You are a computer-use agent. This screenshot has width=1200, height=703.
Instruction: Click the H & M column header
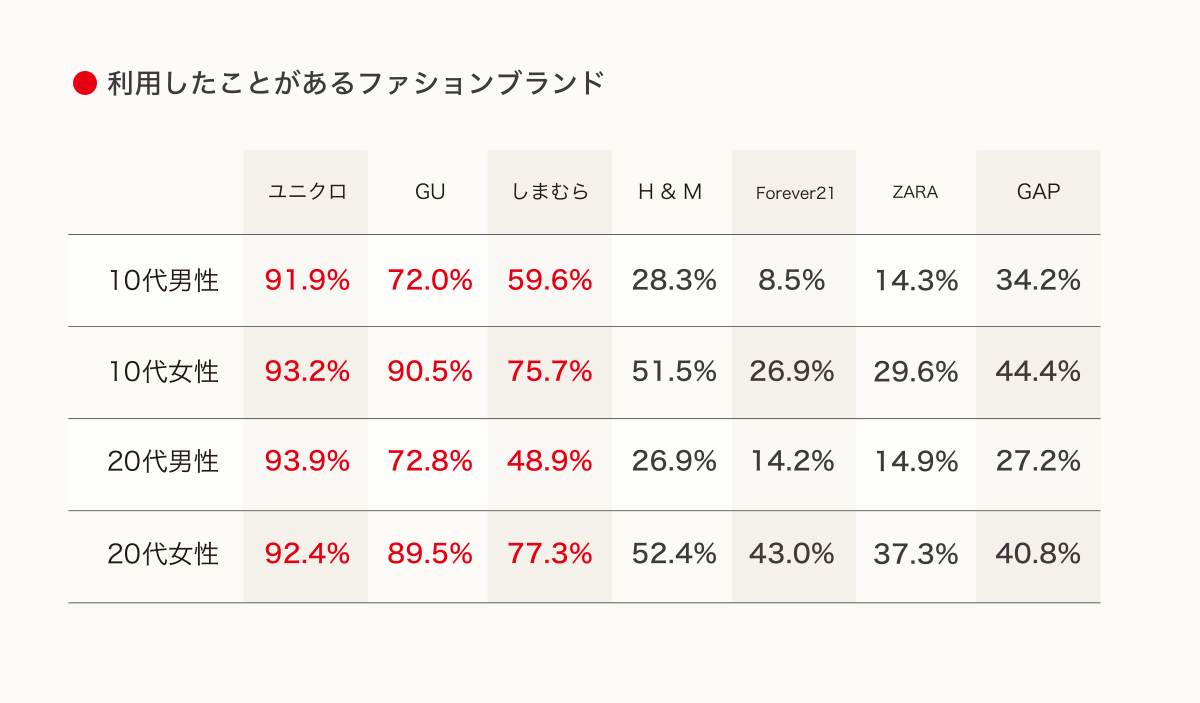[671, 192]
